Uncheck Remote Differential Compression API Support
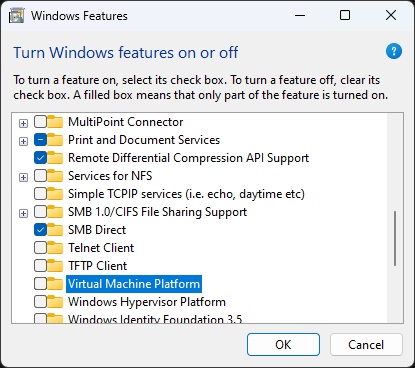 [40, 158]
